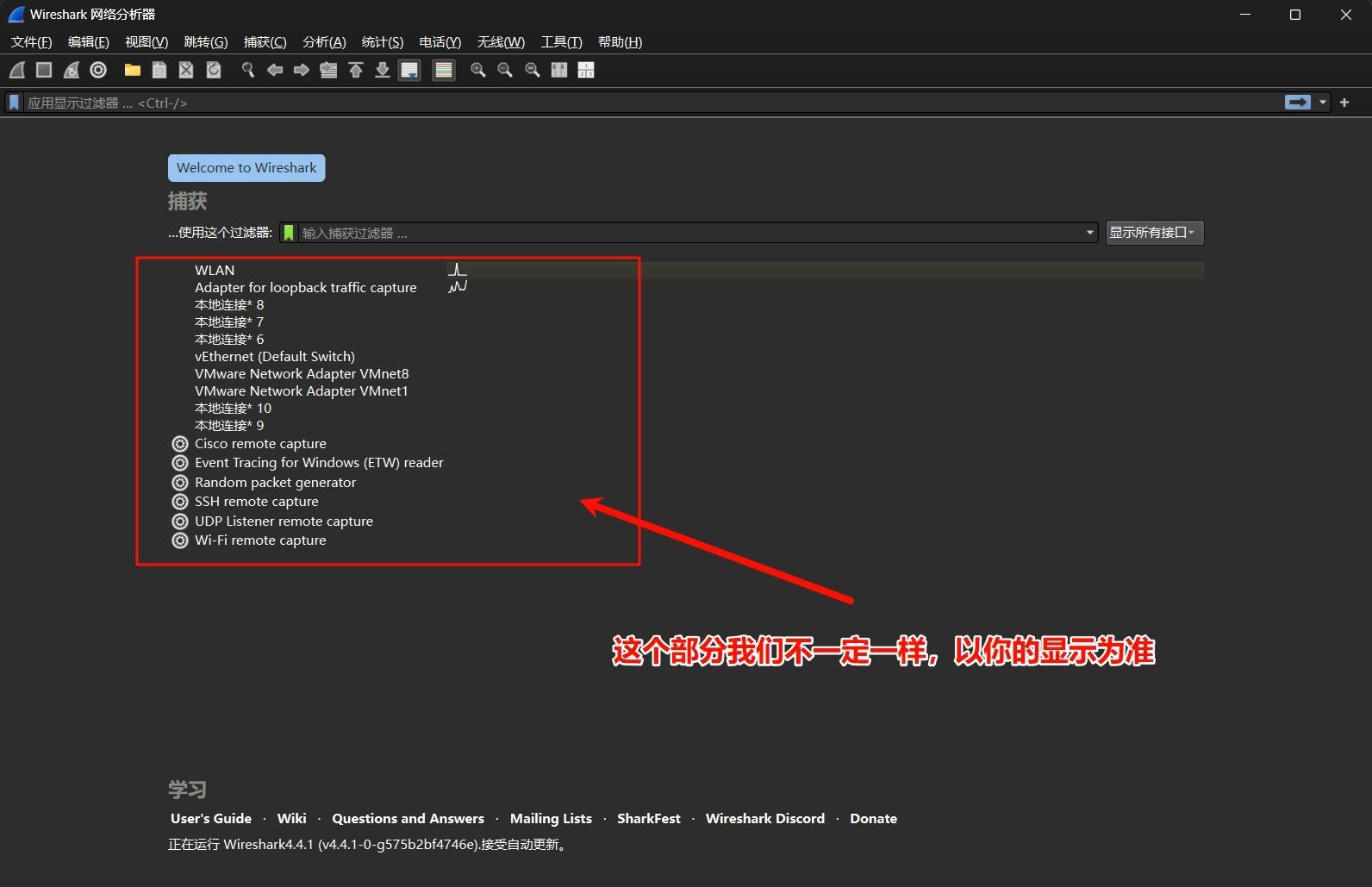Open the 统计(S) menu
The height and width of the screenshot is (887, 1372).
coord(382,42)
